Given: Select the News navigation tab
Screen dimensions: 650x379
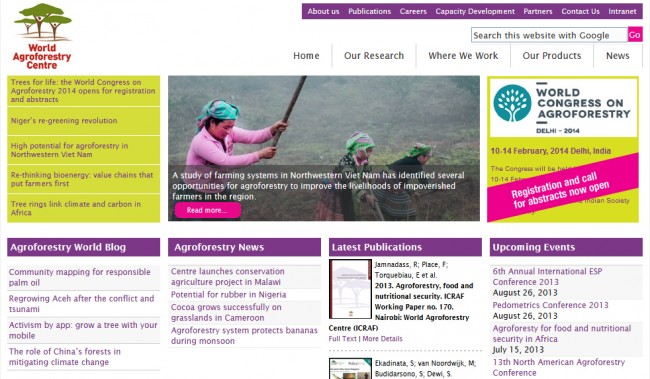Looking at the screenshot, I should point(618,56).
